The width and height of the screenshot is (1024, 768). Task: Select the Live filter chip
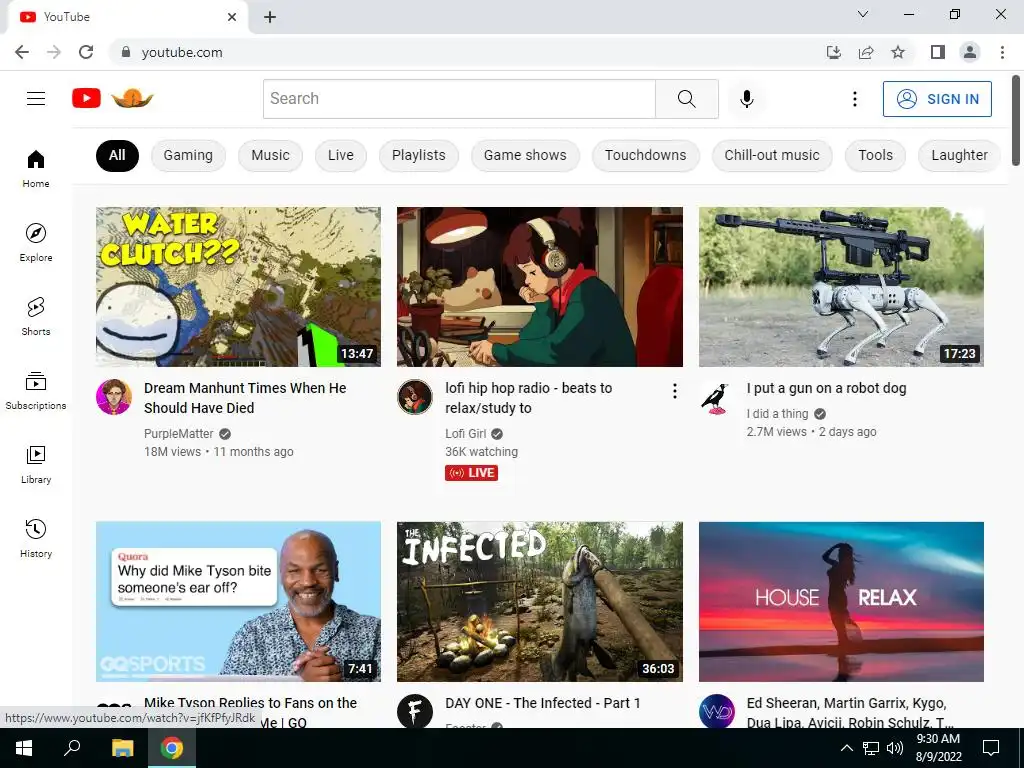tap(341, 155)
